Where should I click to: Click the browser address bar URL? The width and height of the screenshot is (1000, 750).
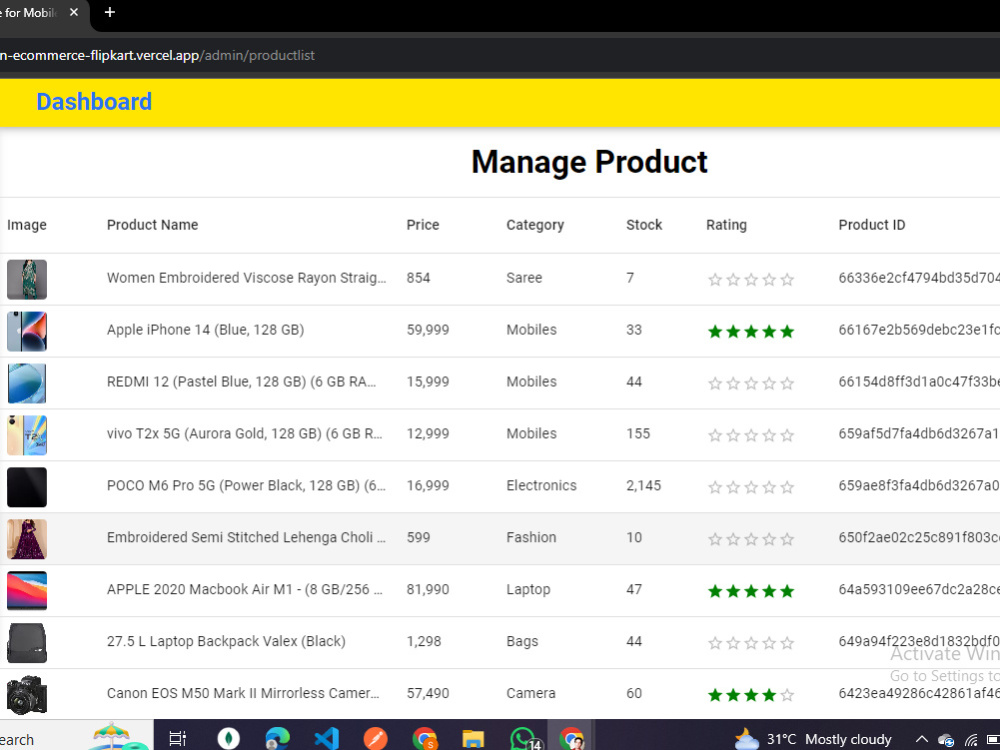coord(157,55)
